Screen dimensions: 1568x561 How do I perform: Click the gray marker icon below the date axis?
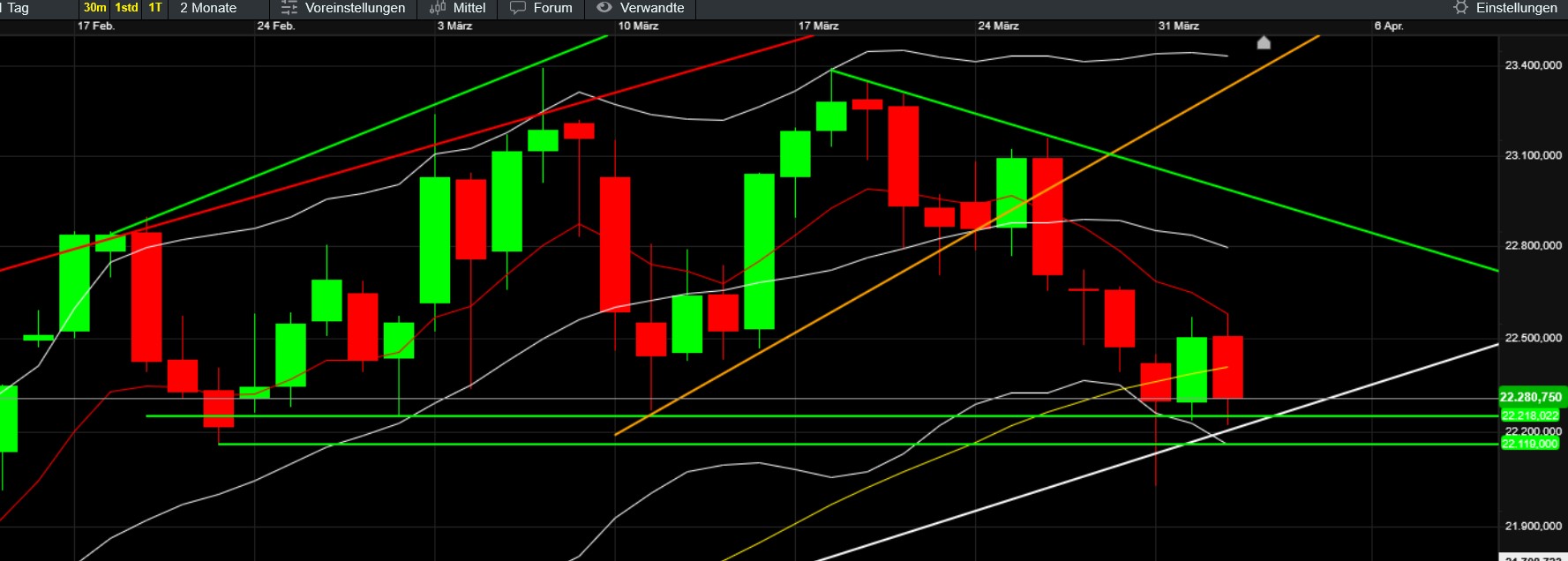coord(1264,42)
